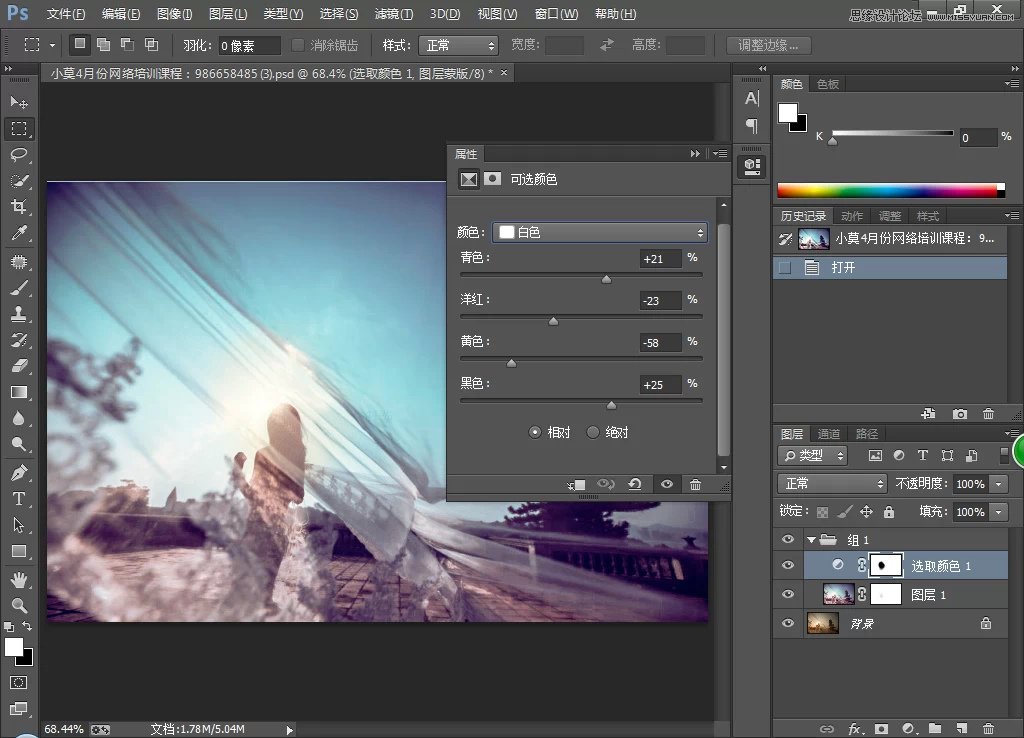Clip adjustment to layer below icon

576,485
